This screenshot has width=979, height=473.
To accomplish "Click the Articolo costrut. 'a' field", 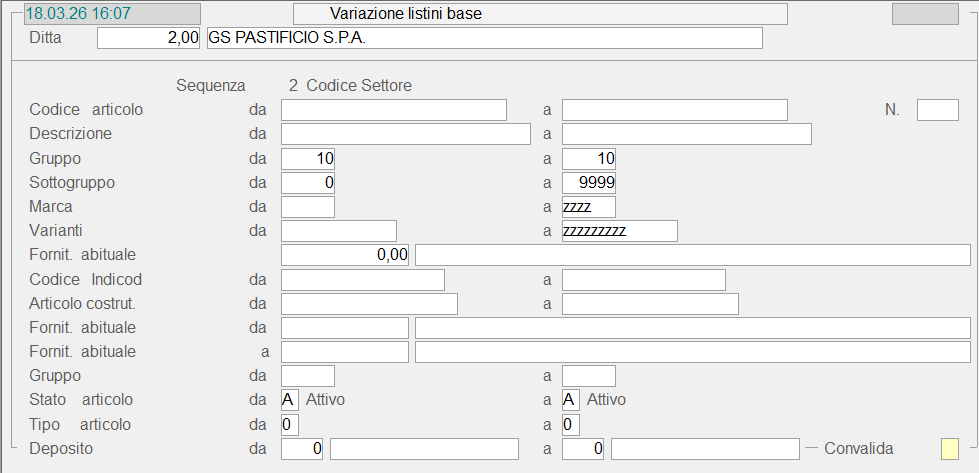I will coord(650,303).
